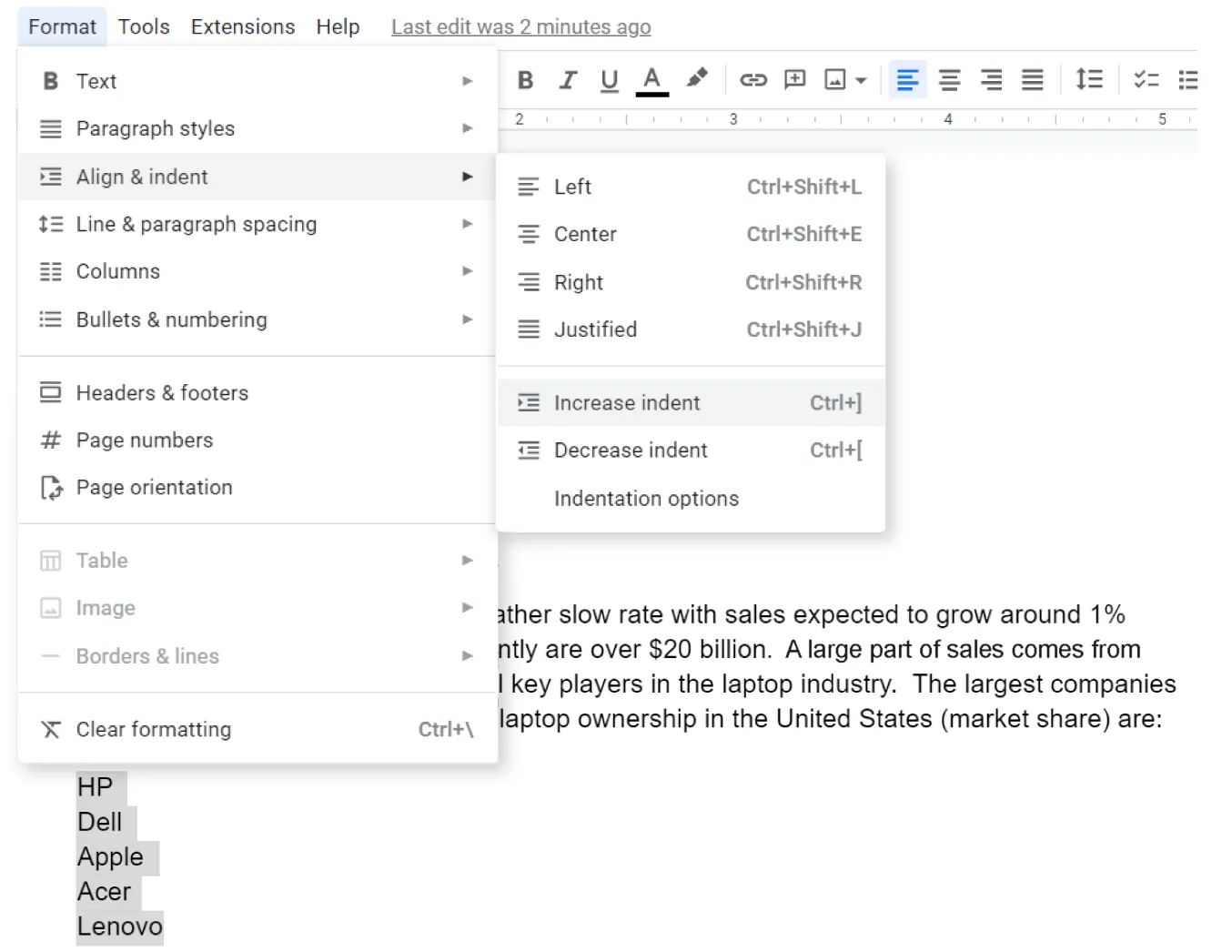This screenshot has width=1232, height=952.
Task: Toggle the checklist formatting
Action: pyautogui.click(x=1146, y=79)
